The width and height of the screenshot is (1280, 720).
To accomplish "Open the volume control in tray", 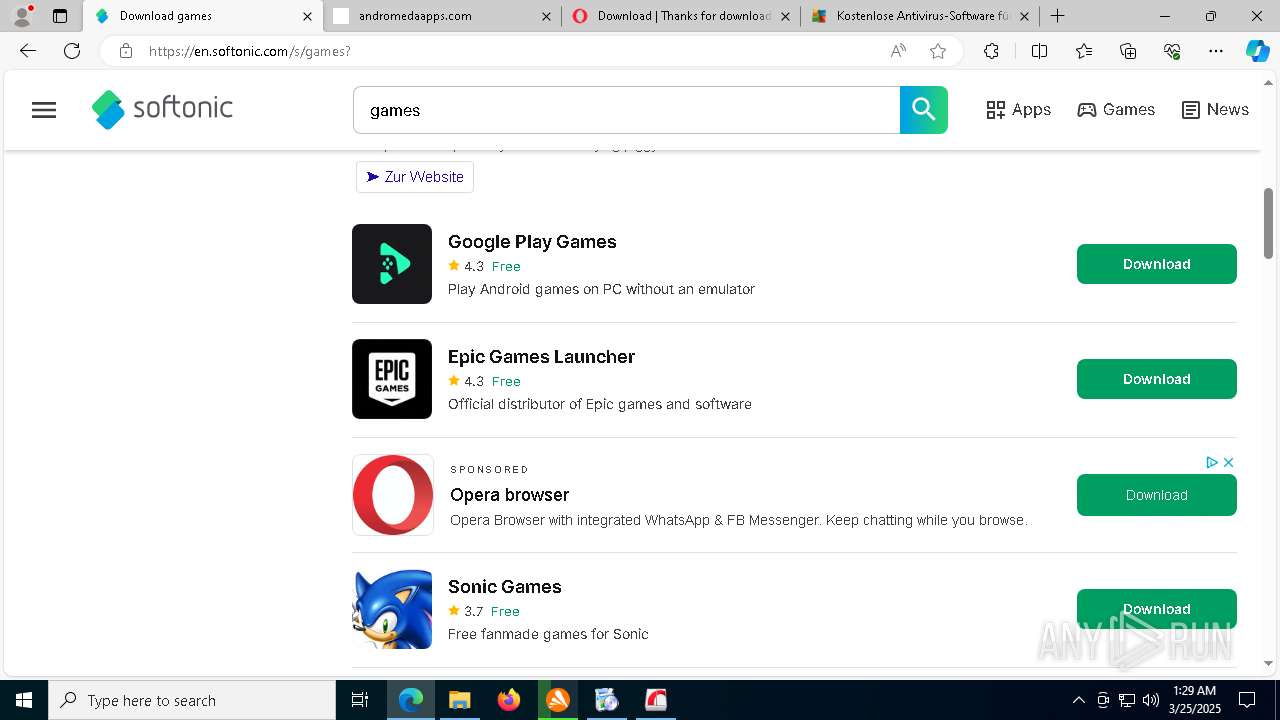I will click(x=1151, y=700).
